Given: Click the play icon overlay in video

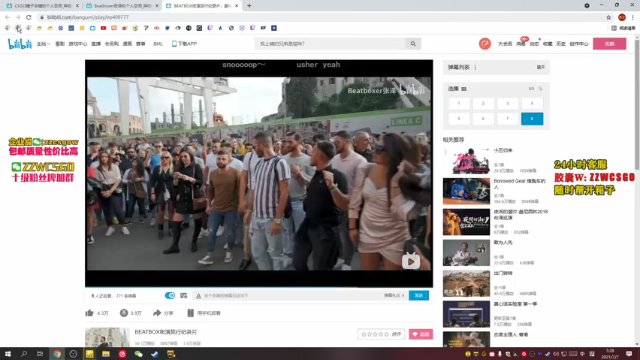Looking at the screenshot, I should tap(411, 261).
